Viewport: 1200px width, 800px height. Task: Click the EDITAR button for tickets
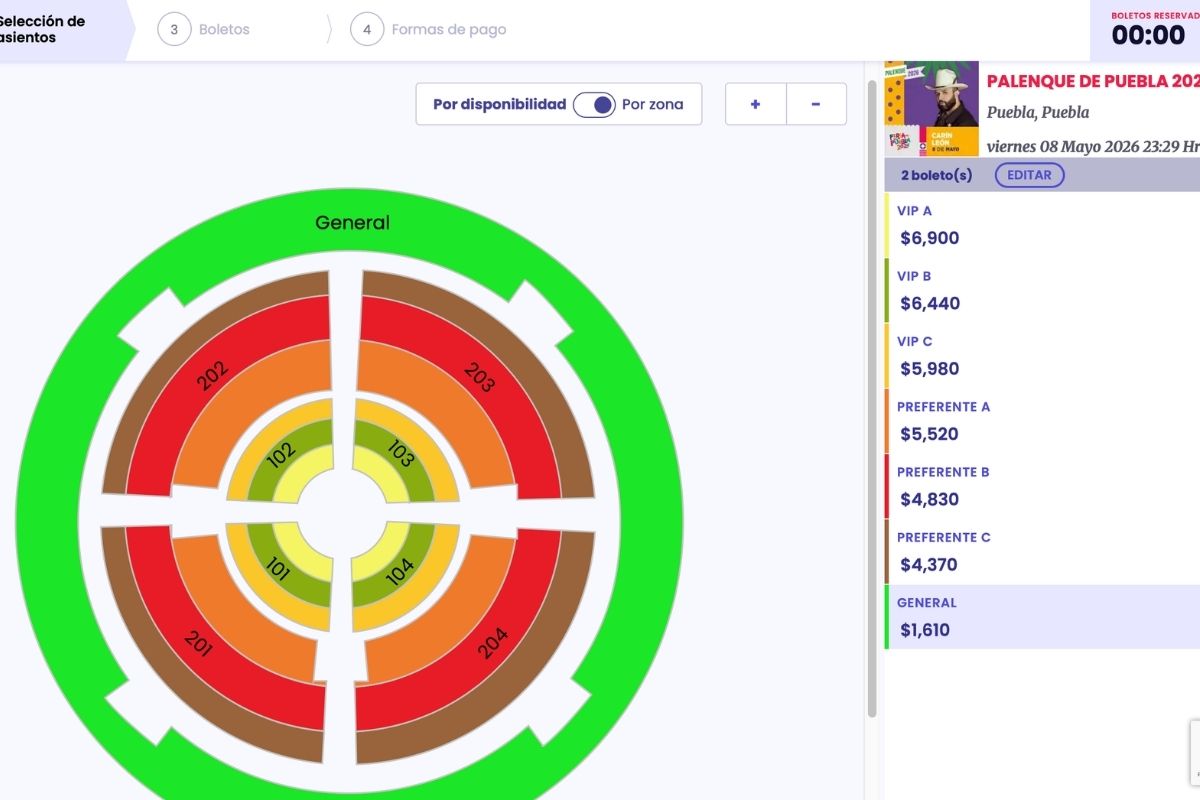click(1029, 175)
